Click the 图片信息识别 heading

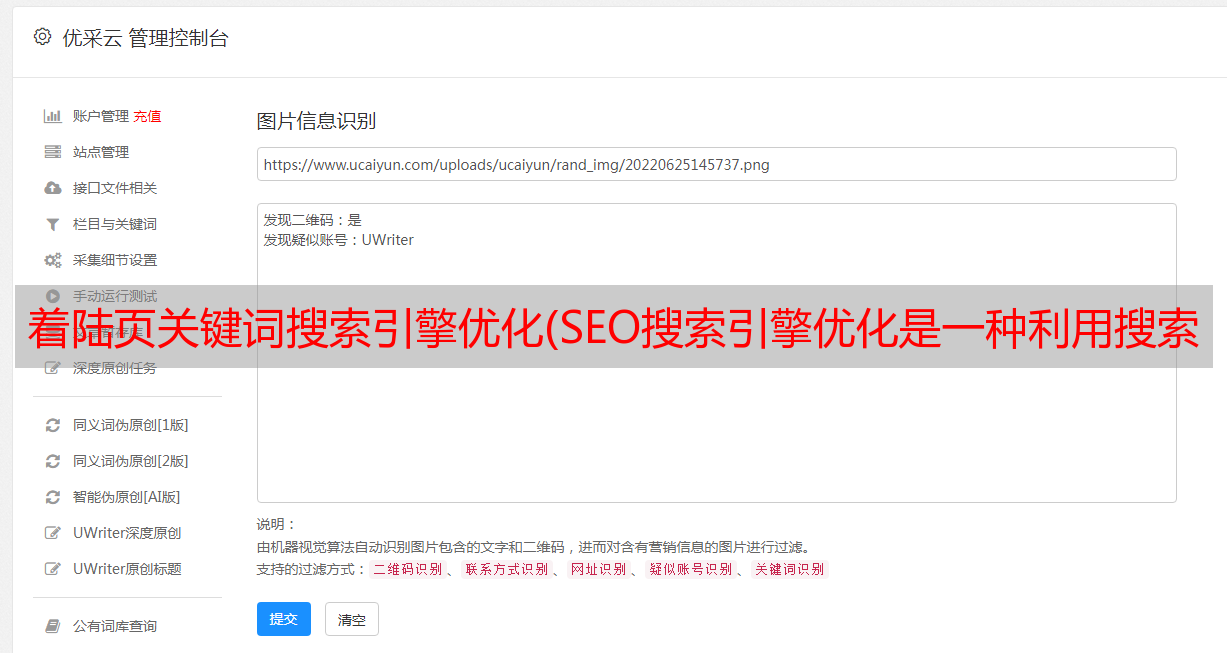tap(316, 121)
